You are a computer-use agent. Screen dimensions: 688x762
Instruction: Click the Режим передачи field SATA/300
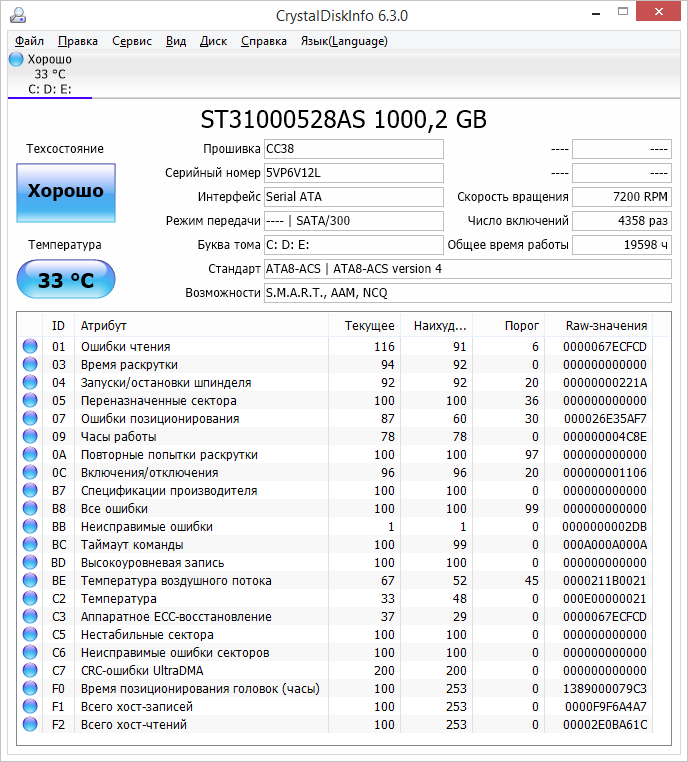(354, 221)
